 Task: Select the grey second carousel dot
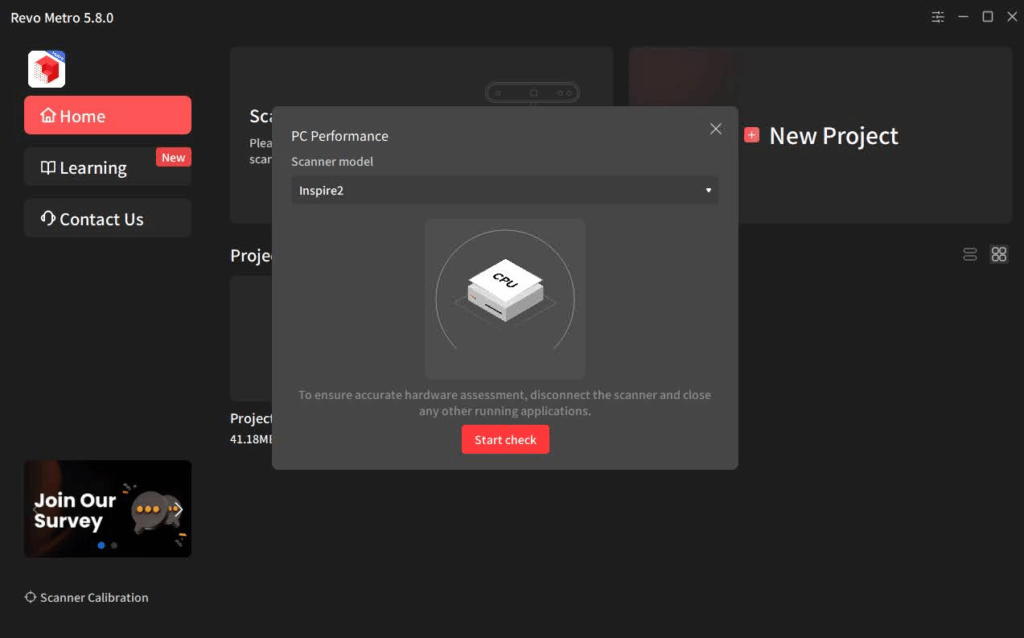(114, 546)
